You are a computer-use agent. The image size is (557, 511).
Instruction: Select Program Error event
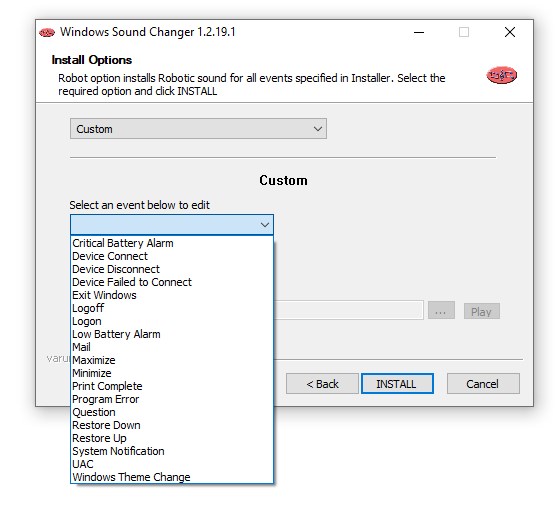click(172, 399)
